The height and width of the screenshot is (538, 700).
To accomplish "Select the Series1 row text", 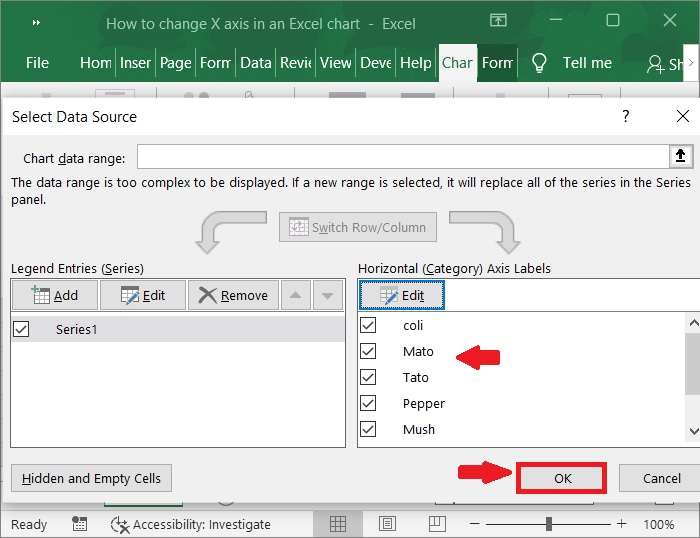I will coord(76,329).
